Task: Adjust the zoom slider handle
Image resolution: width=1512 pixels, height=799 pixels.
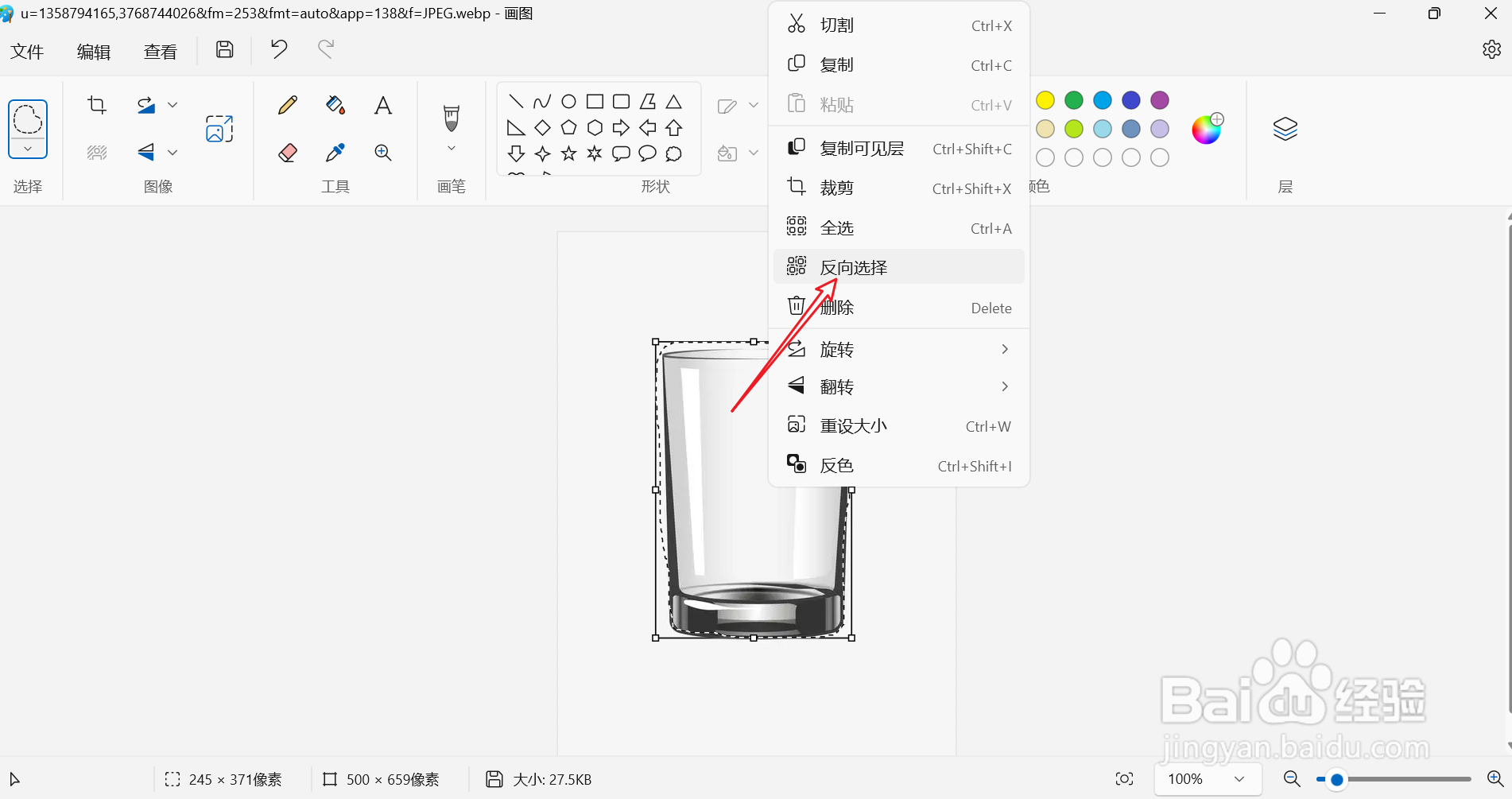Action: [x=1336, y=780]
